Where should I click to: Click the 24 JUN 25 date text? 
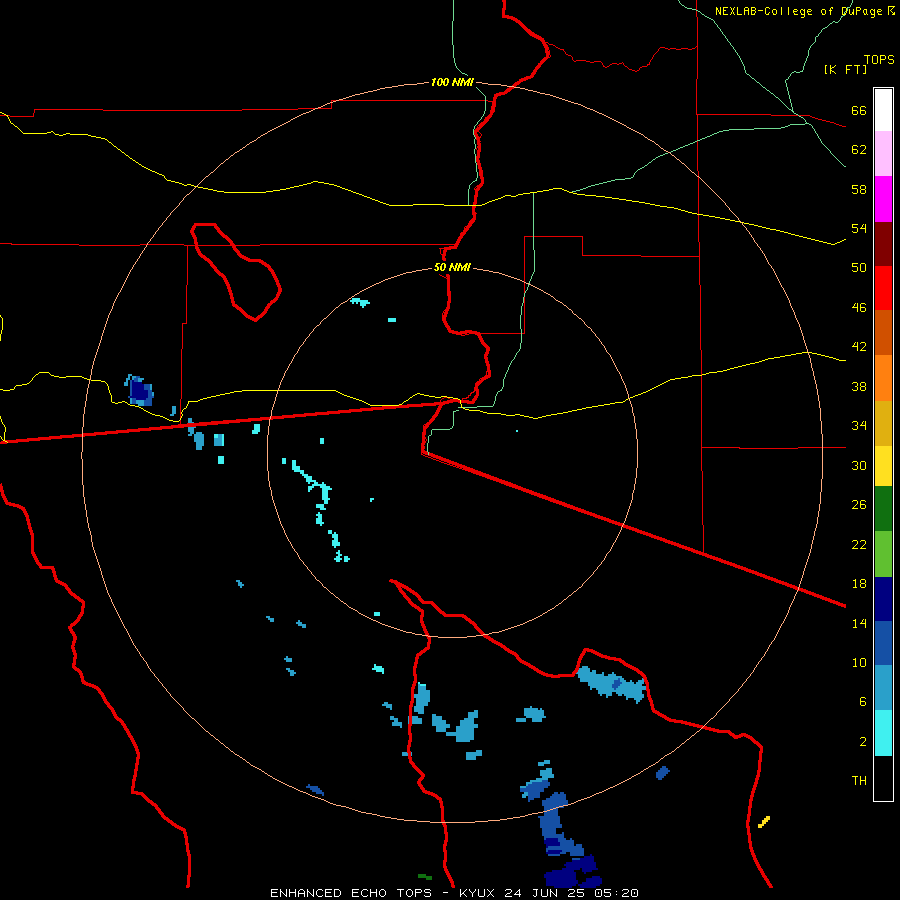coord(545,893)
